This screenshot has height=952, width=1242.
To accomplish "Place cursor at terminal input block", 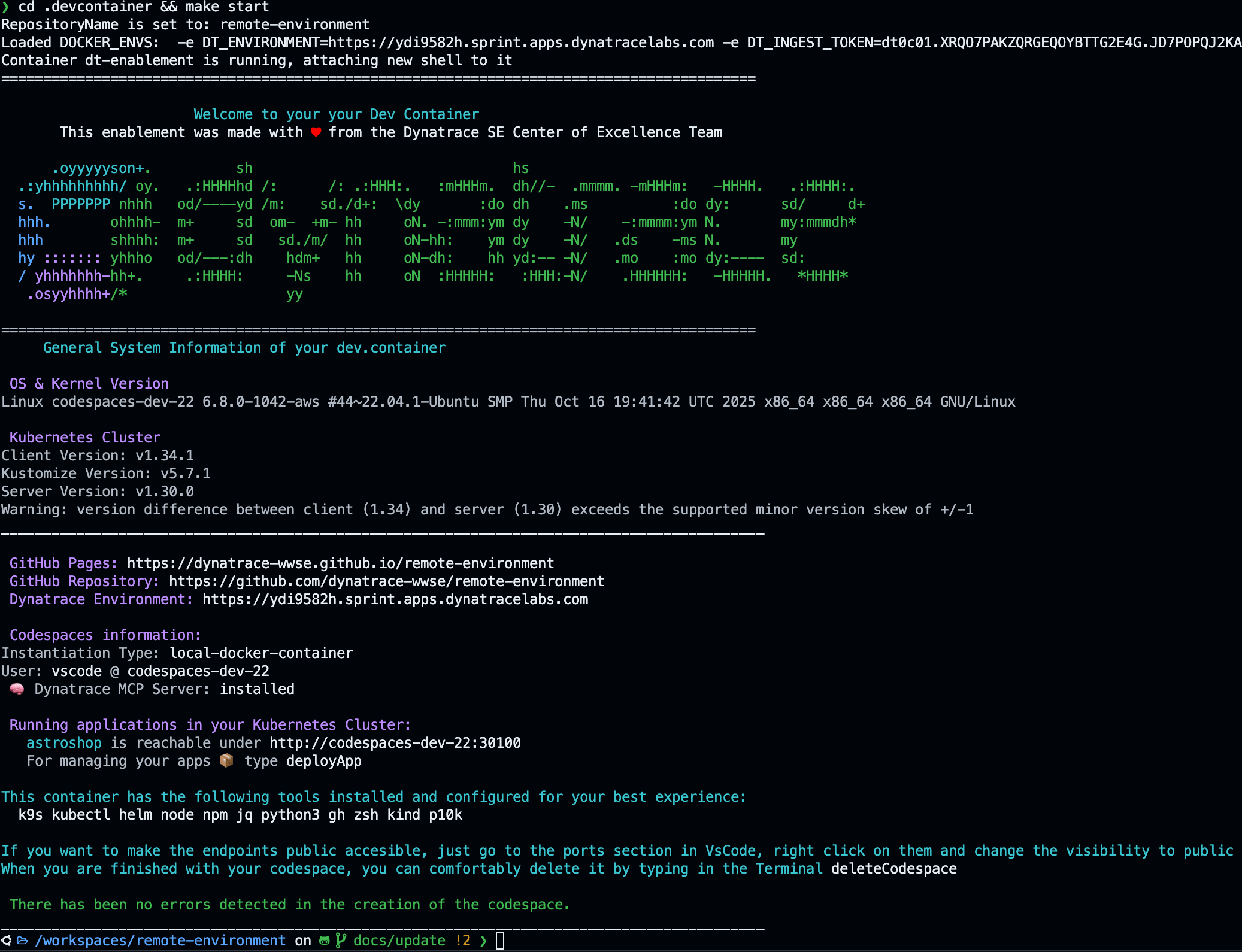I will pos(500,941).
